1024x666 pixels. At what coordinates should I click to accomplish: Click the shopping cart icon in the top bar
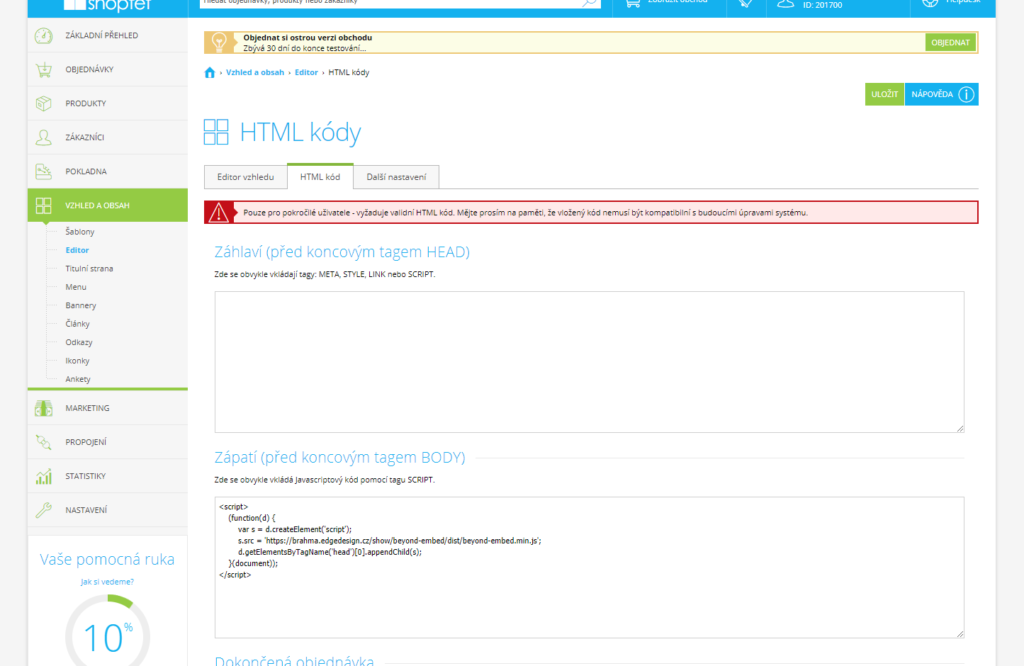coord(632,3)
